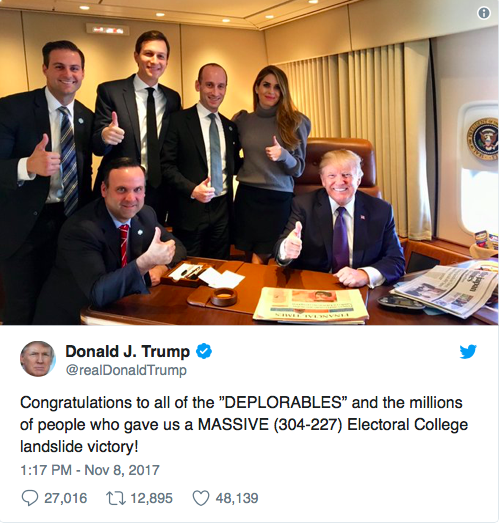The width and height of the screenshot is (501, 528).
Task: Click the presidential seal on the cabin wall
Action: point(483,138)
